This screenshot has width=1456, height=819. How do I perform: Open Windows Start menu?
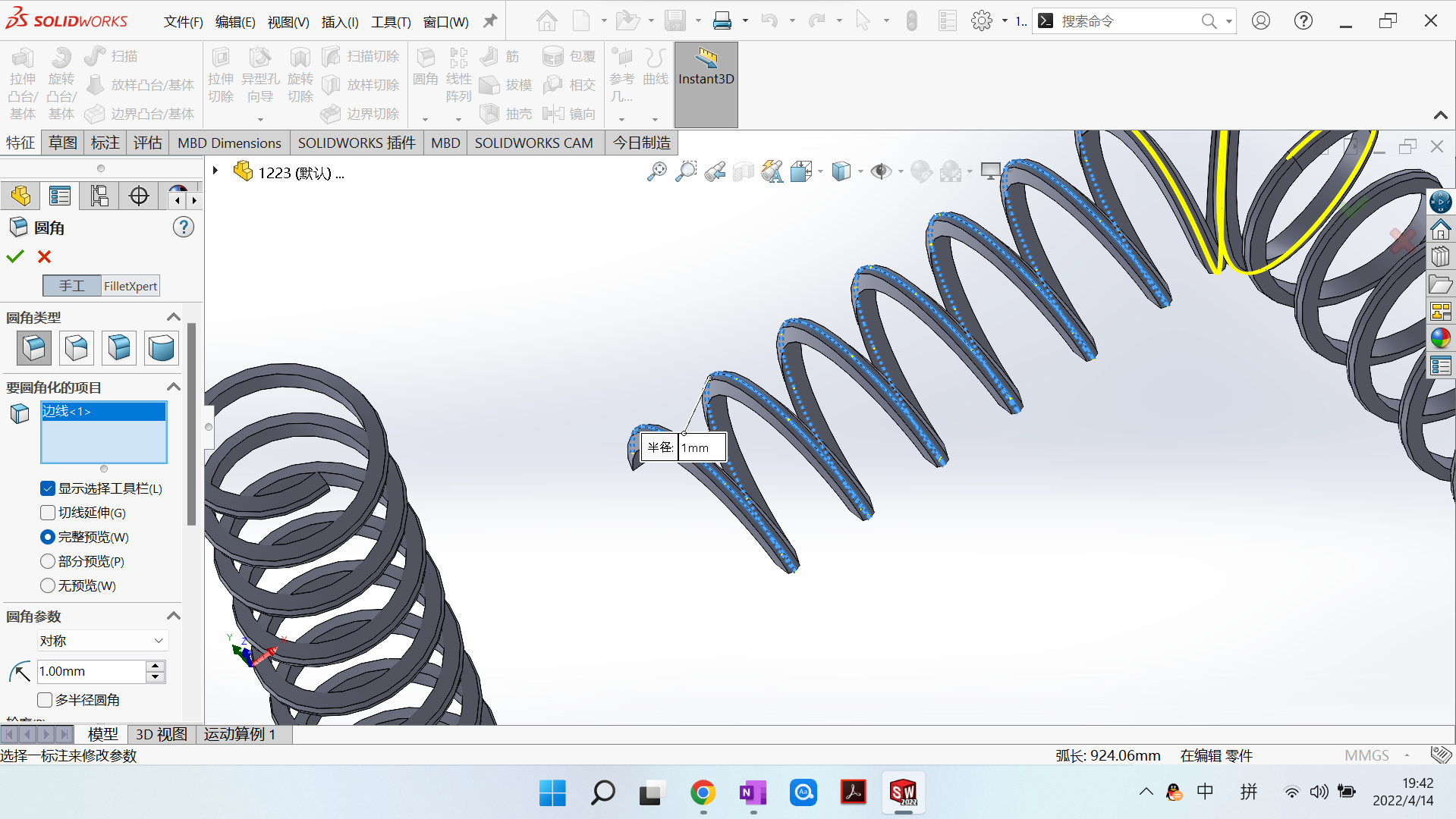point(552,793)
